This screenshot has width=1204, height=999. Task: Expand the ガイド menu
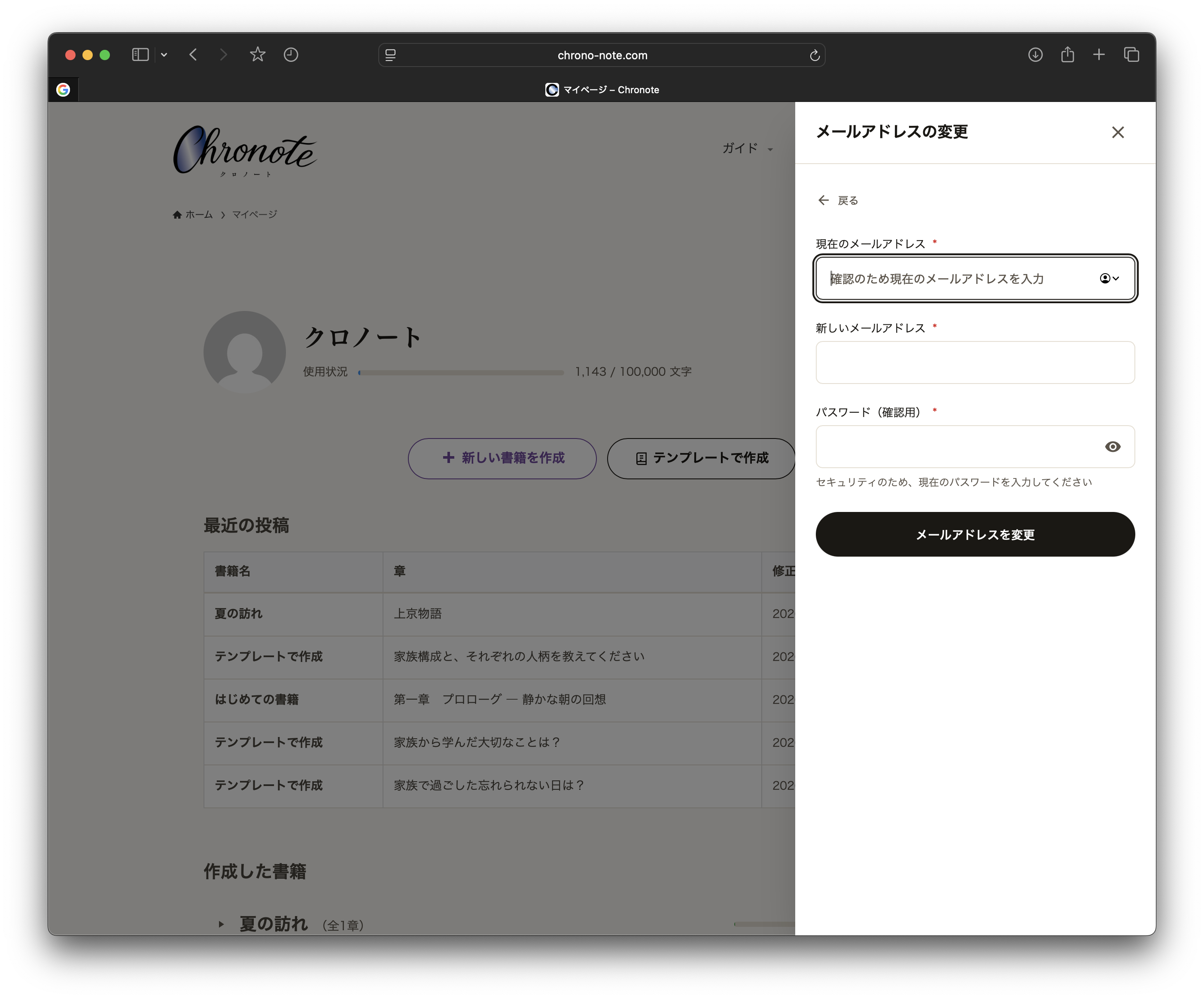pos(748,149)
